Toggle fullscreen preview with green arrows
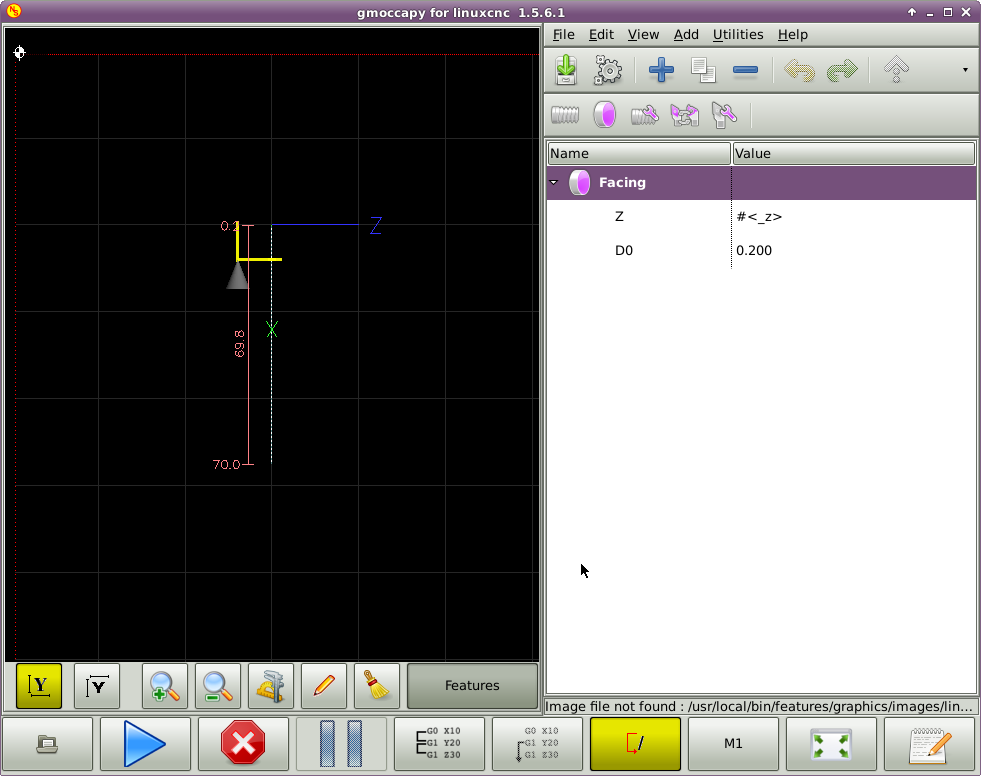981x776 pixels. coord(831,743)
